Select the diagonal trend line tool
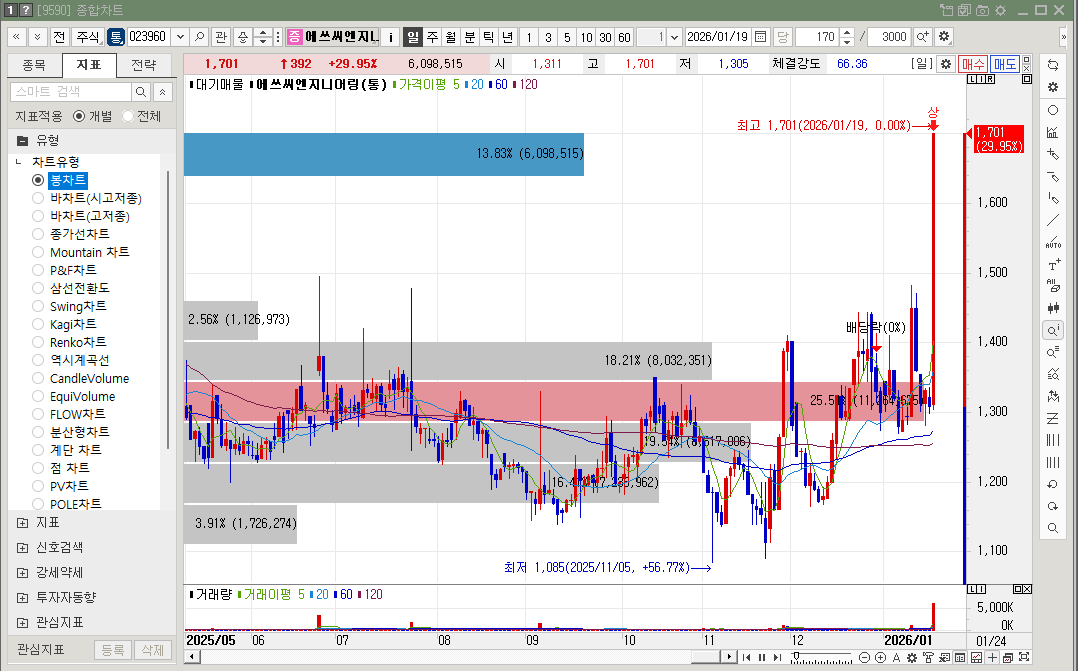1078x671 pixels. tap(1053, 221)
